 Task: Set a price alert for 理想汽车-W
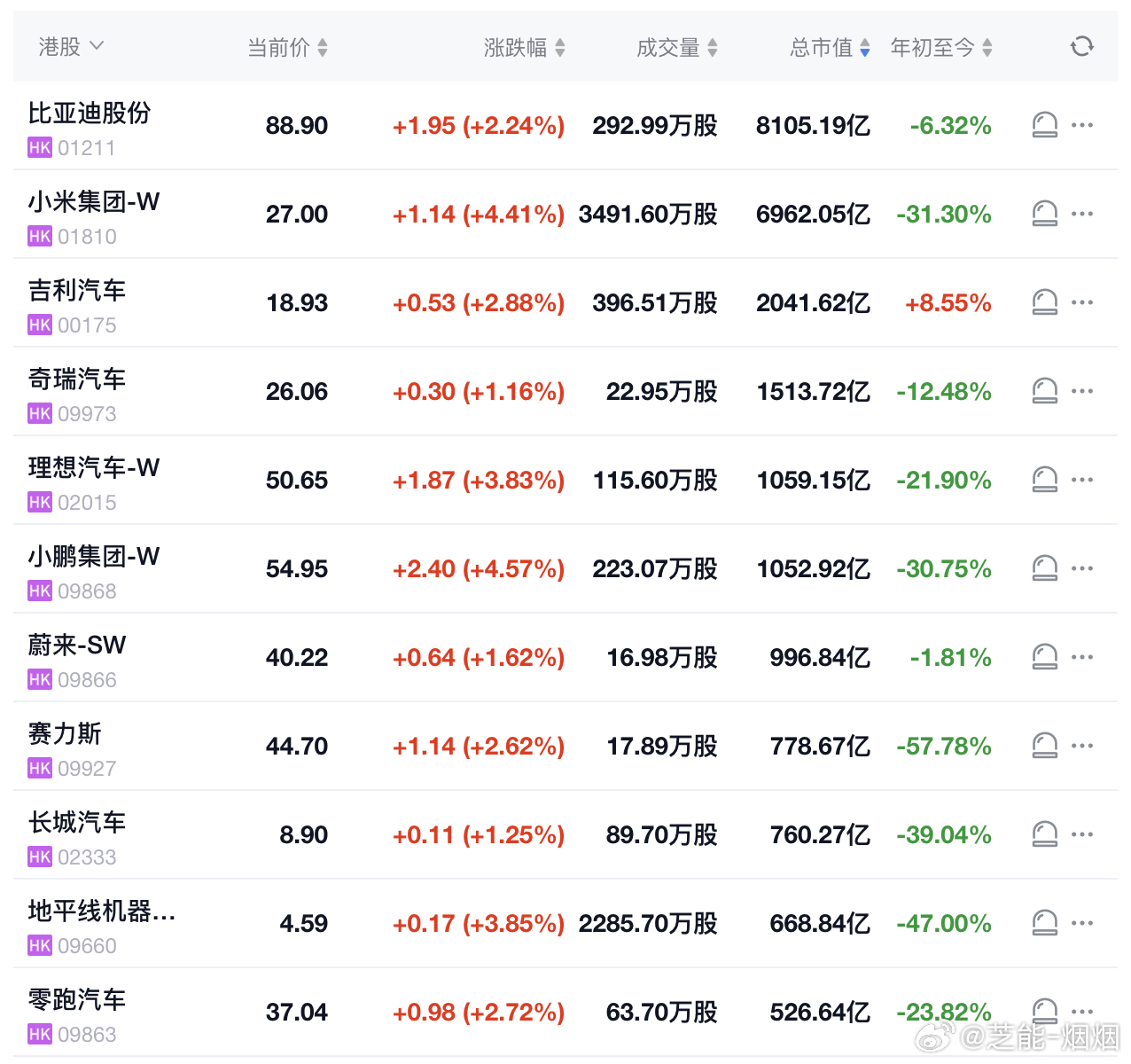click(x=1045, y=480)
